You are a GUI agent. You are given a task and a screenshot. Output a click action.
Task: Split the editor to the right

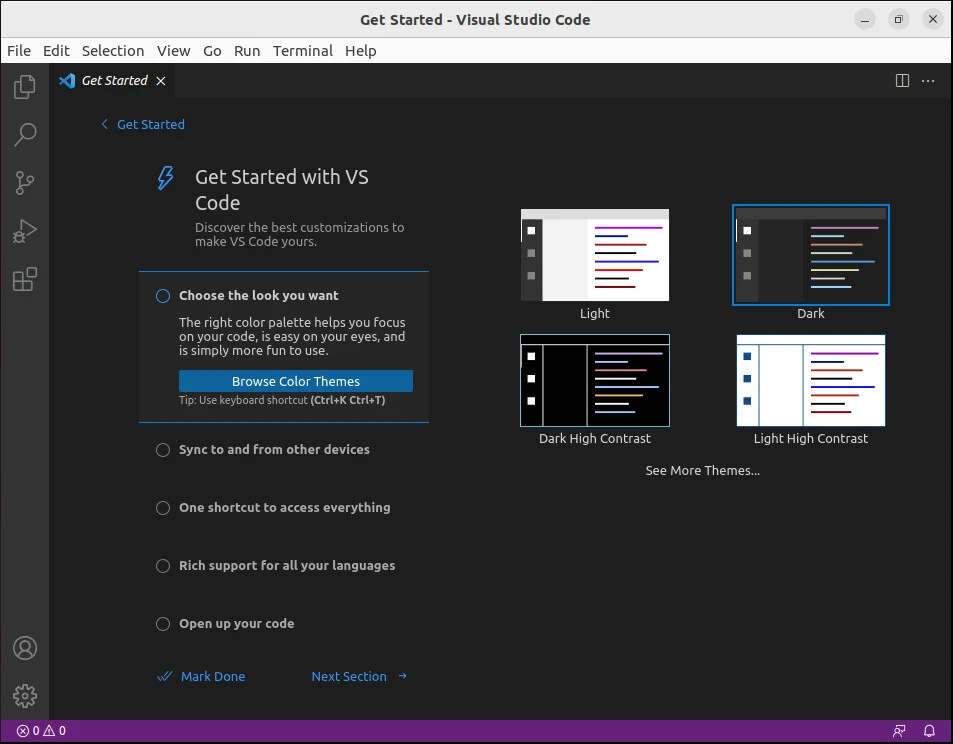902,81
